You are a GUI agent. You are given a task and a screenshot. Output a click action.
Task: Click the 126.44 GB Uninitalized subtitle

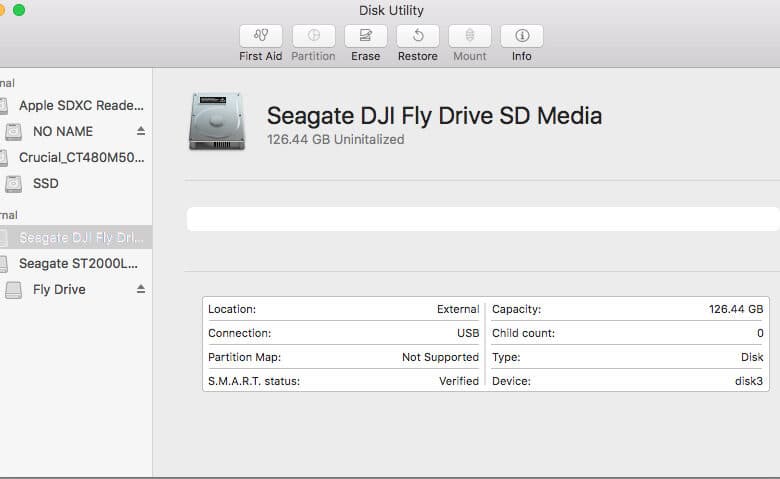336,139
